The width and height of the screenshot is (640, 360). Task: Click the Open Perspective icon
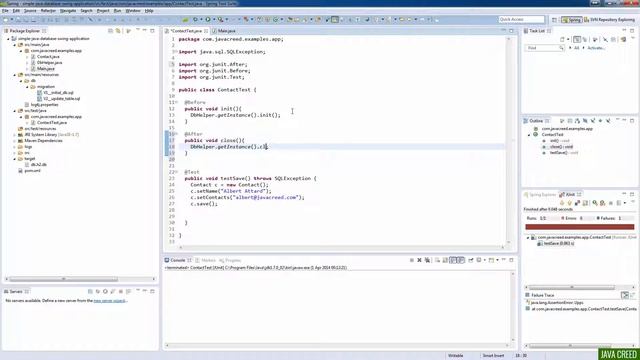(554, 20)
